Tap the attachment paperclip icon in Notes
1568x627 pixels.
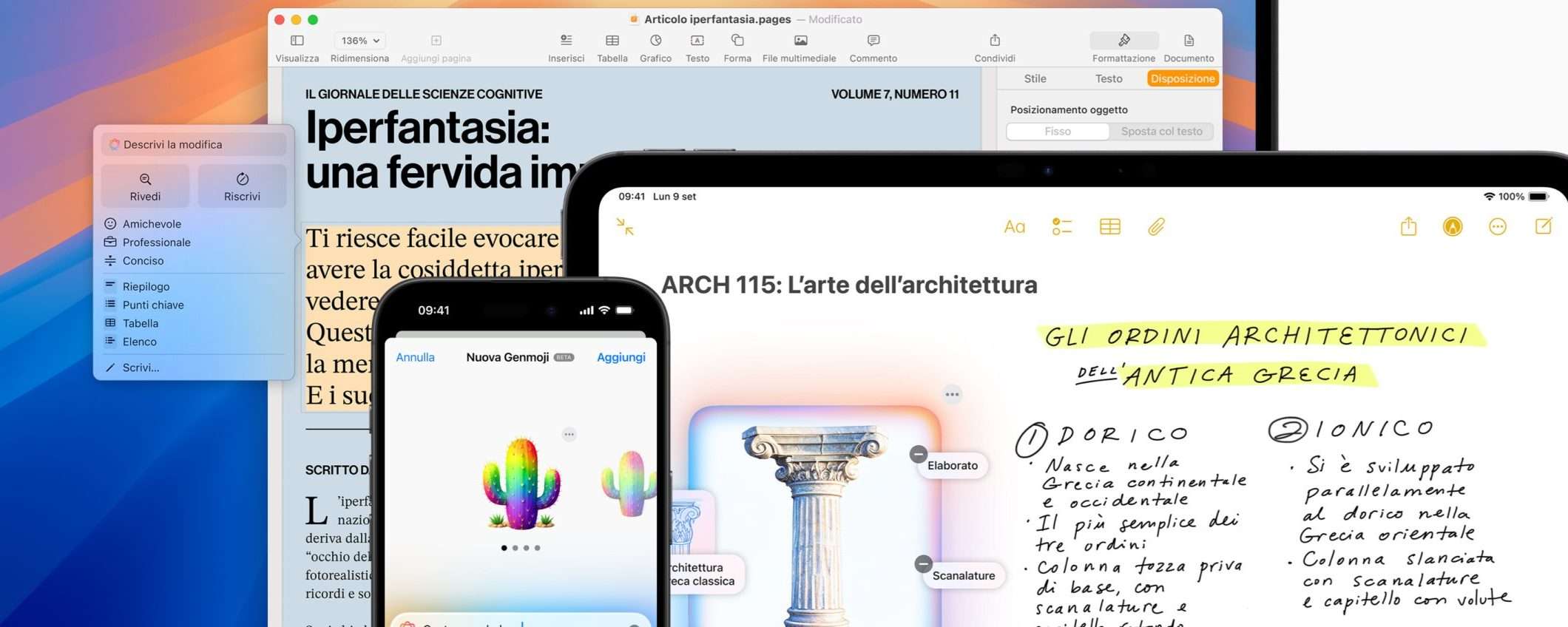pyautogui.click(x=1156, y=227)
